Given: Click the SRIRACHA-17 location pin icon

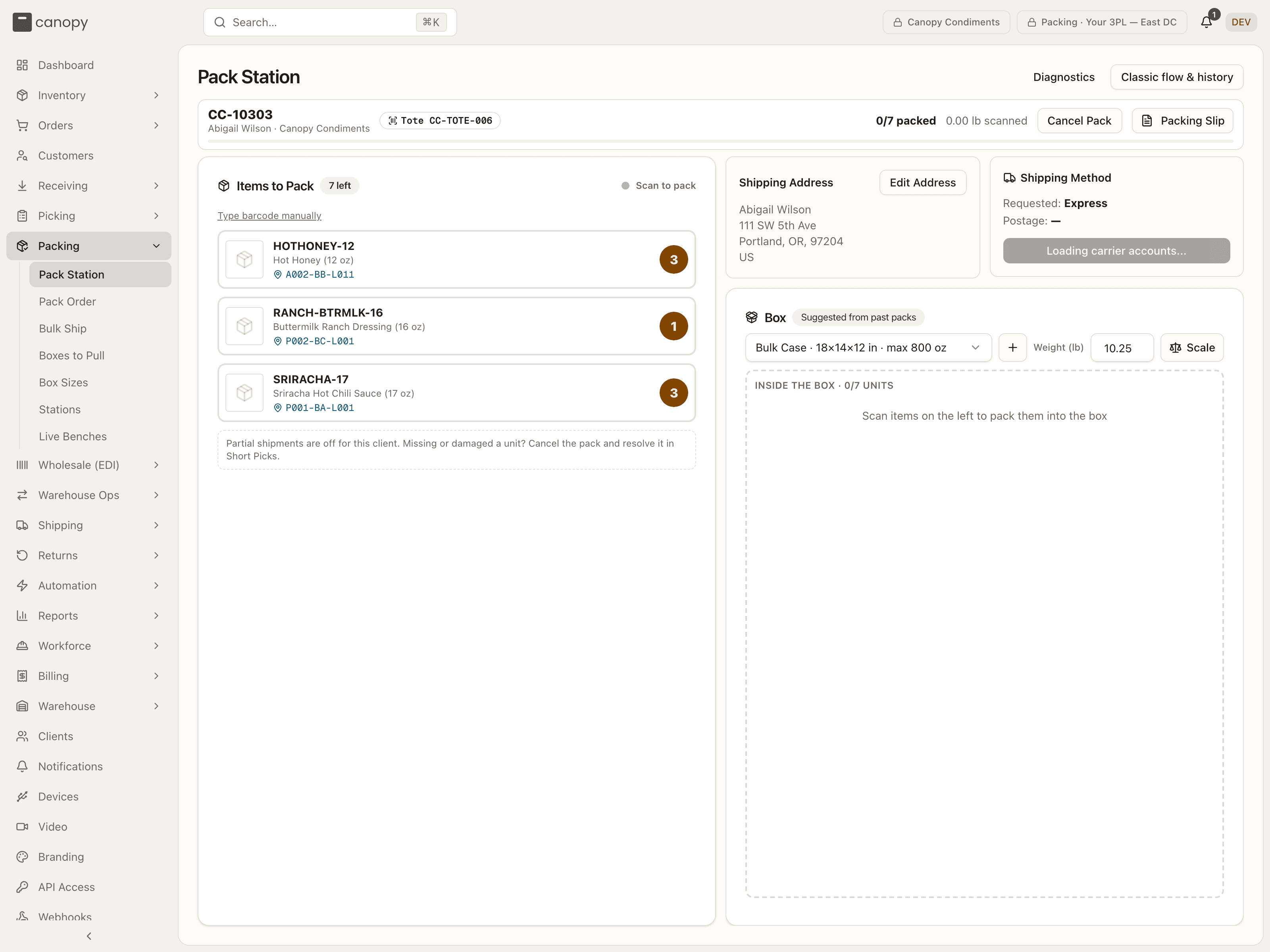Looking at the screenshot, I should [278, 408].
